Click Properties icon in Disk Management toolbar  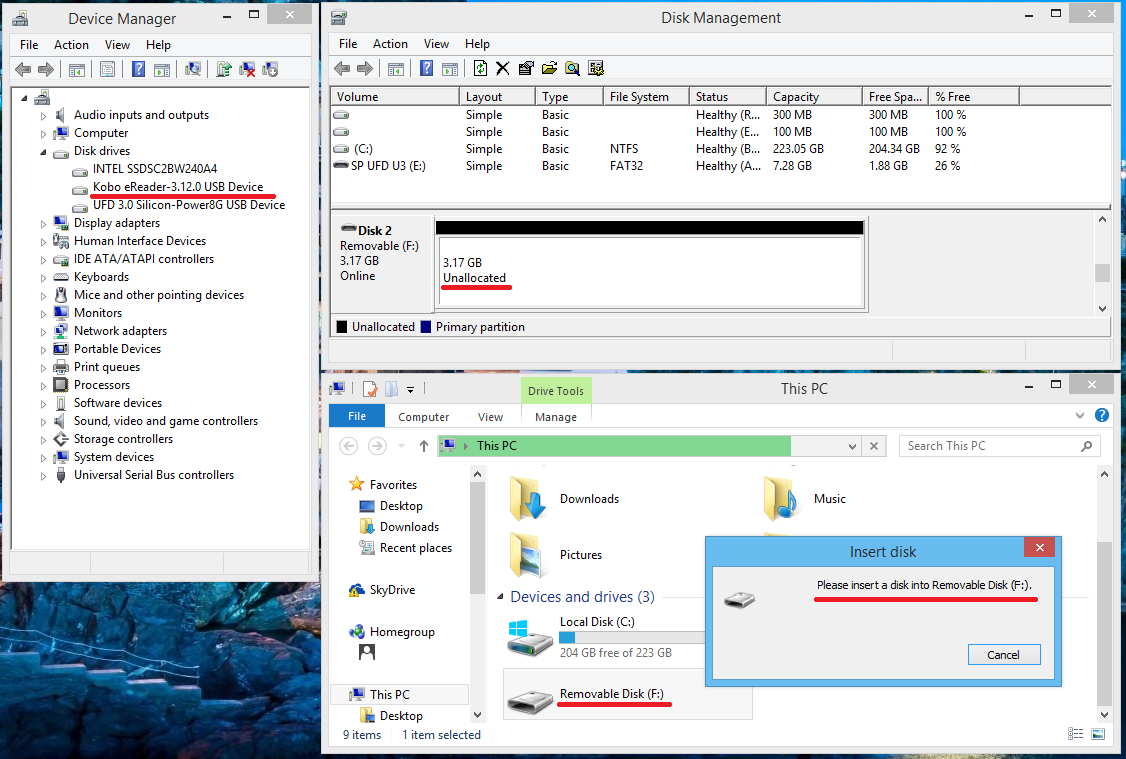tap(526, 68)
